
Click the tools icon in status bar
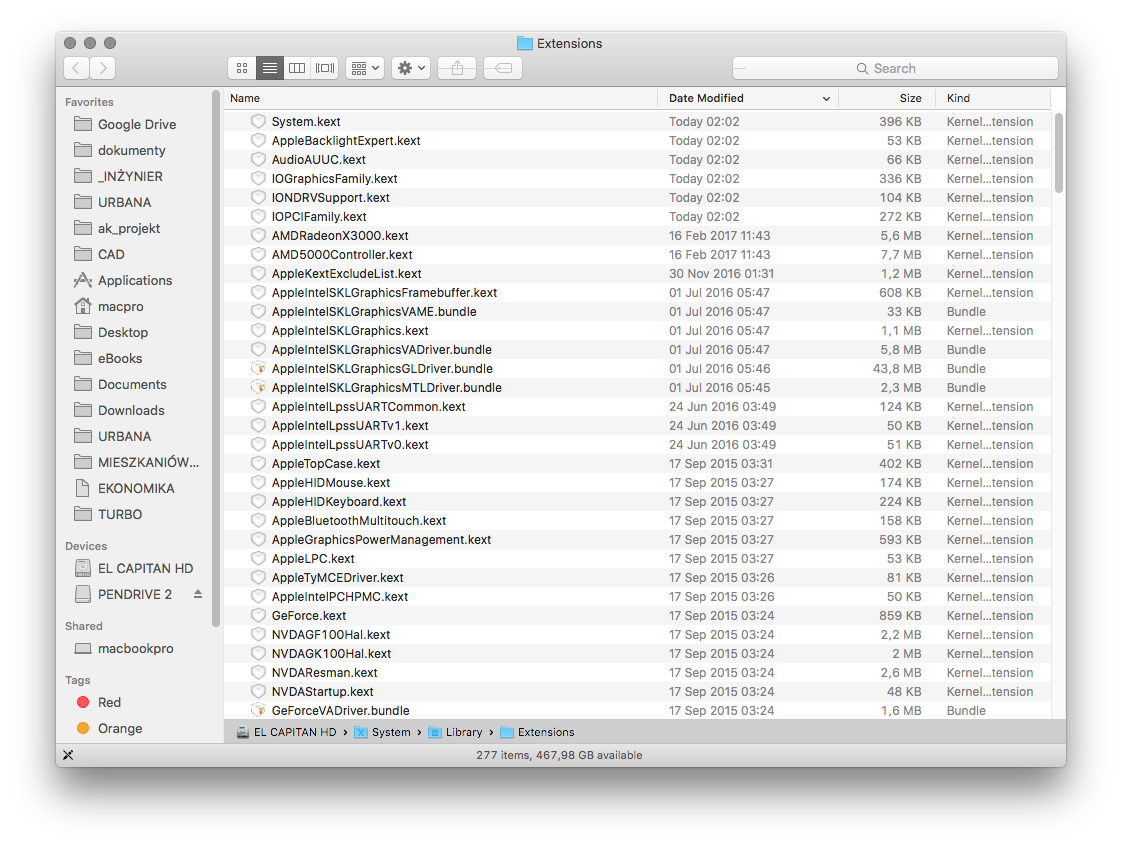click(x=68, y=755)
